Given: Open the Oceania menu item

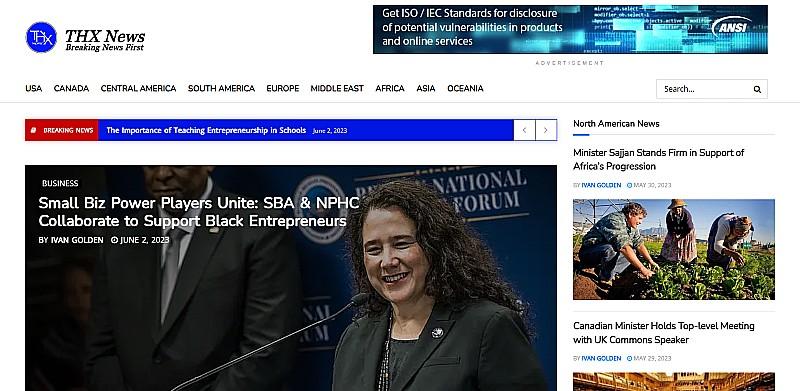Looking at the screenshot, I should pos(465,88).
